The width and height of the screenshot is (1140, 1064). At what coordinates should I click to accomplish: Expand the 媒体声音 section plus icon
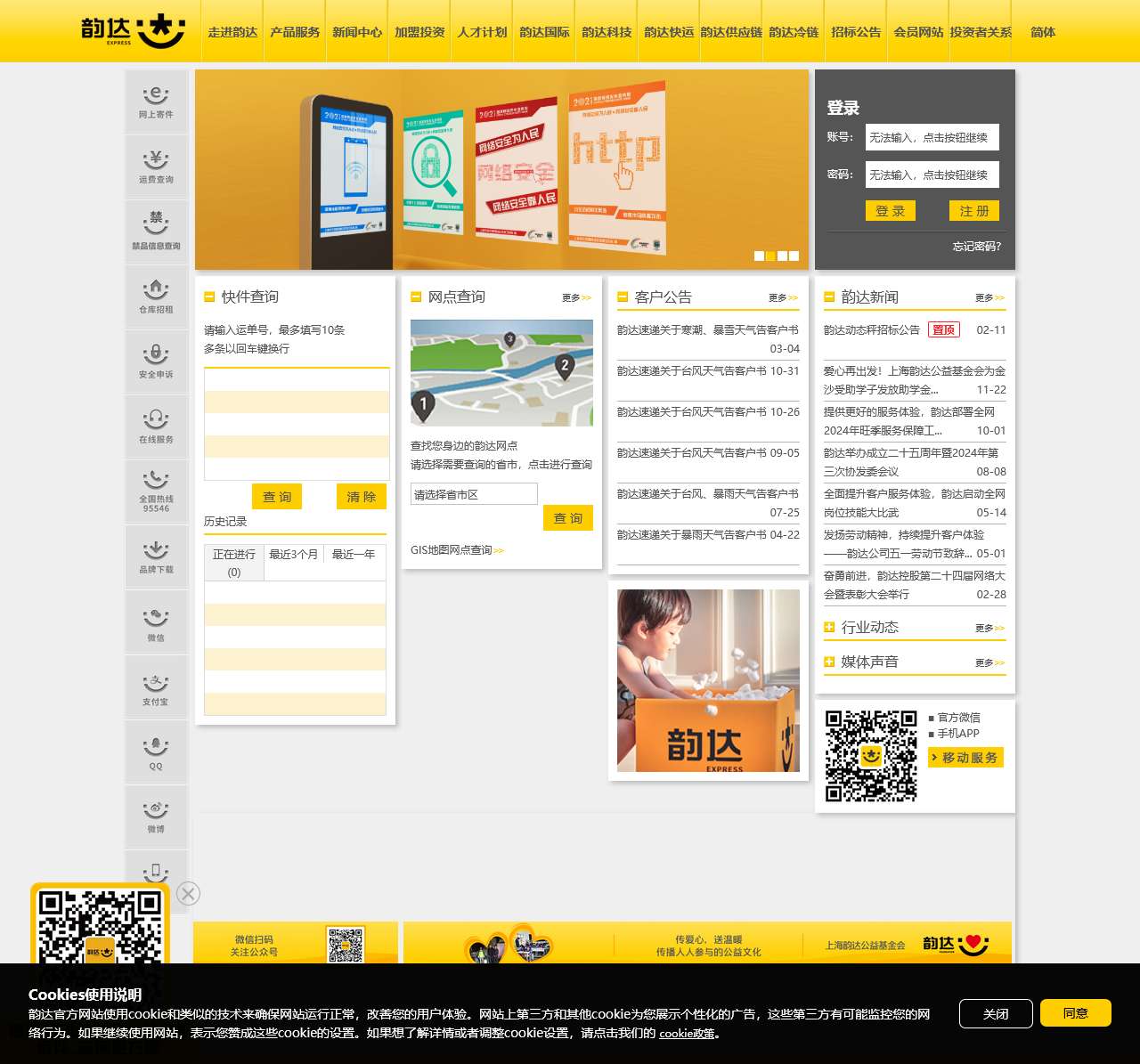coord(829,662)
